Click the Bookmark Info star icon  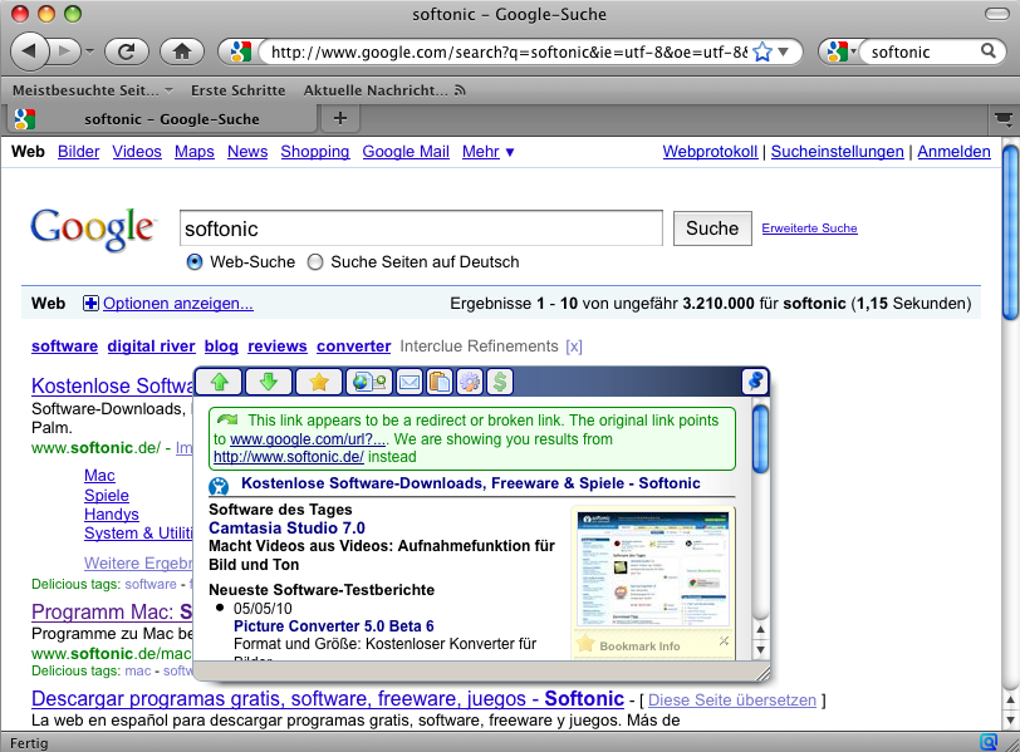coord(585,644)
